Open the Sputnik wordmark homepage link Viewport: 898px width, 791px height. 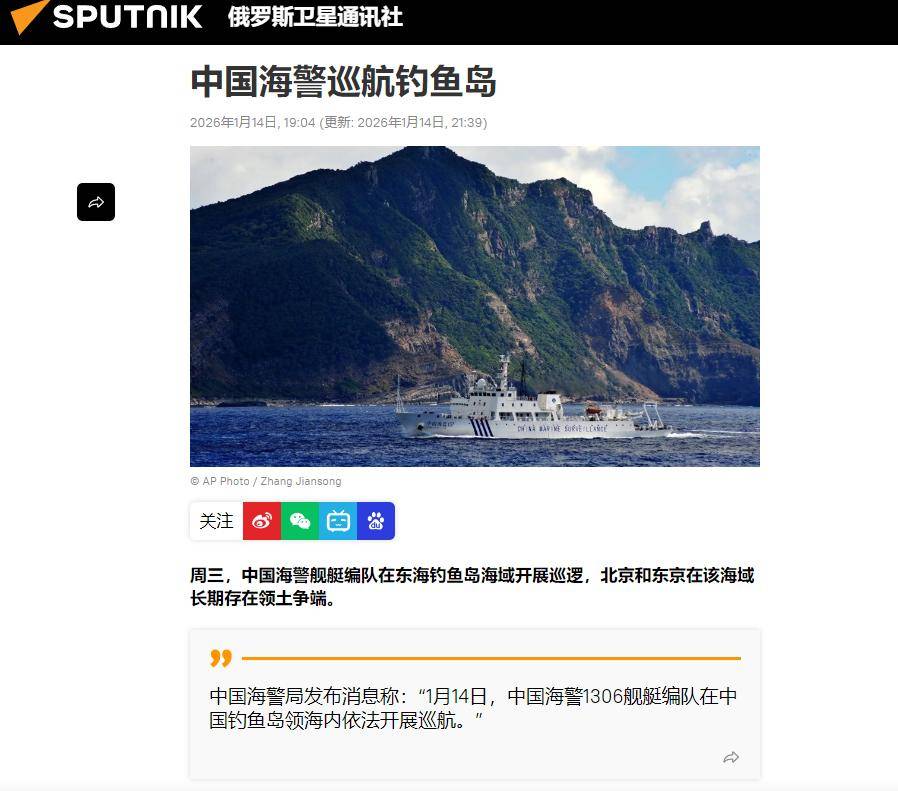click(x=127, y=17)
